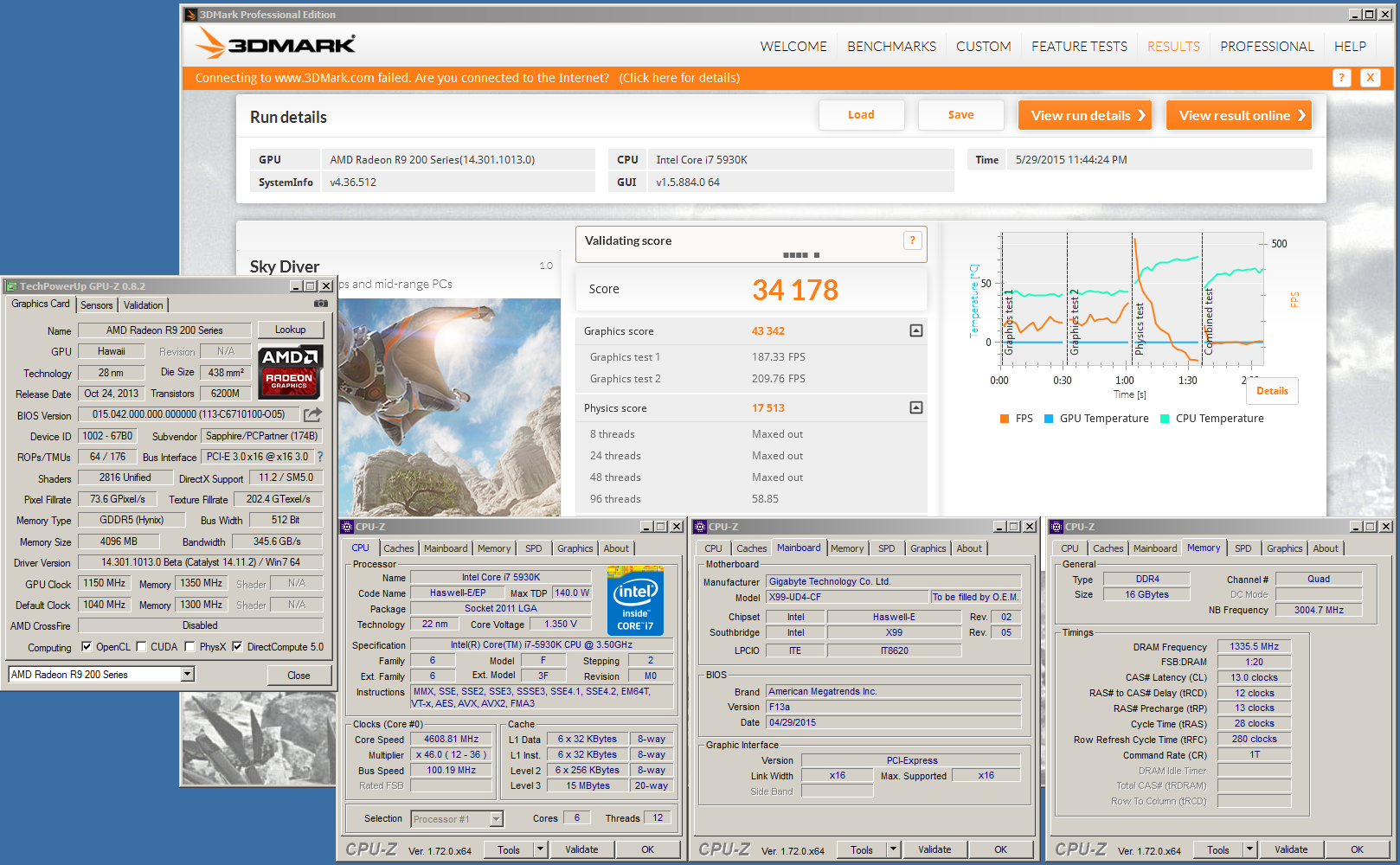
Task: Toggle the PhysX checkbox in GPU-Z
Action: (x=189, y=646)
